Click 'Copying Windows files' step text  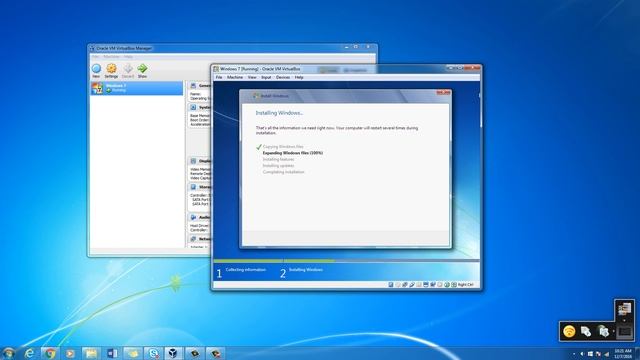(x=283, y=147)
